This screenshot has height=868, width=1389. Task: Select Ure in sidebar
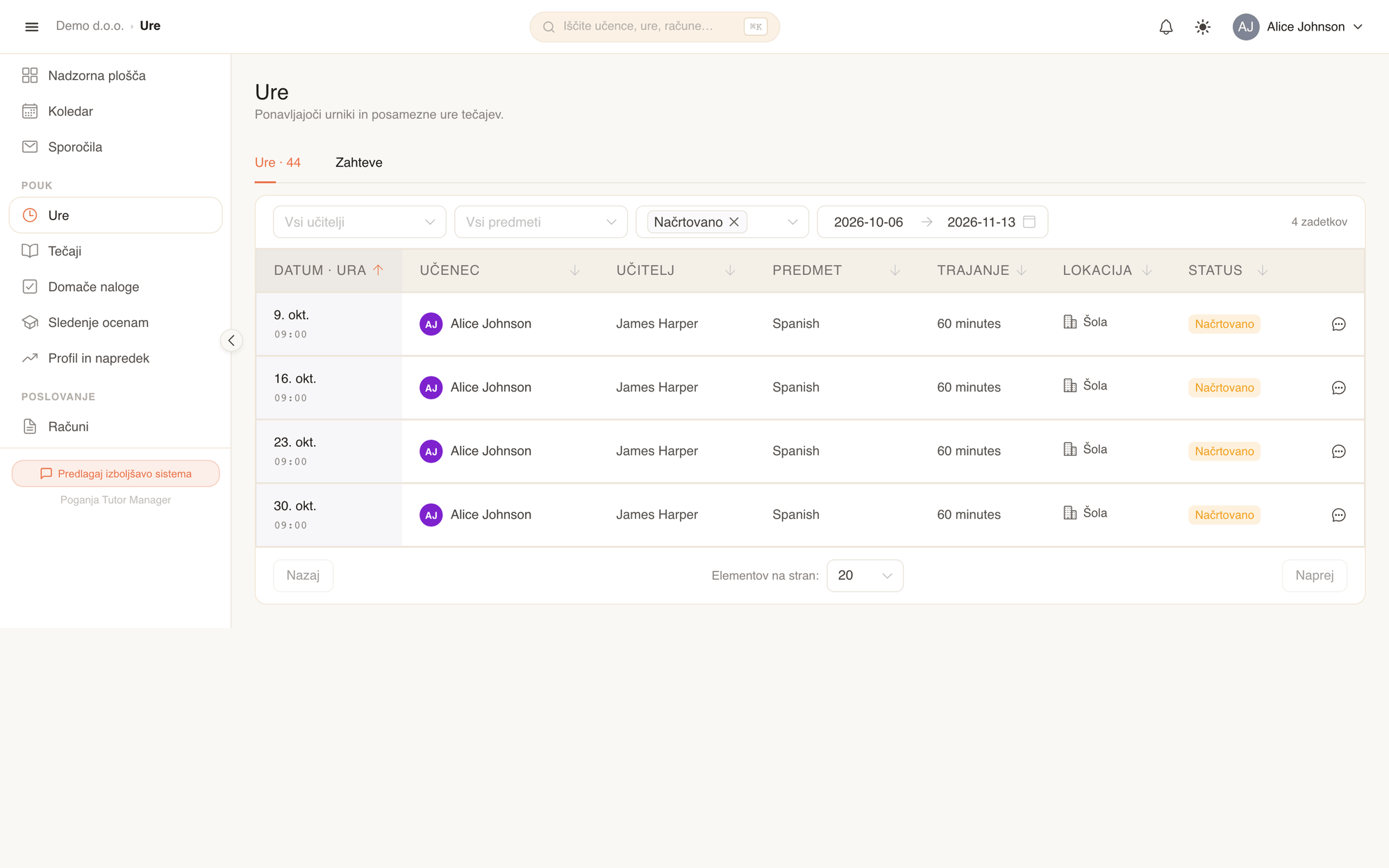115,215
